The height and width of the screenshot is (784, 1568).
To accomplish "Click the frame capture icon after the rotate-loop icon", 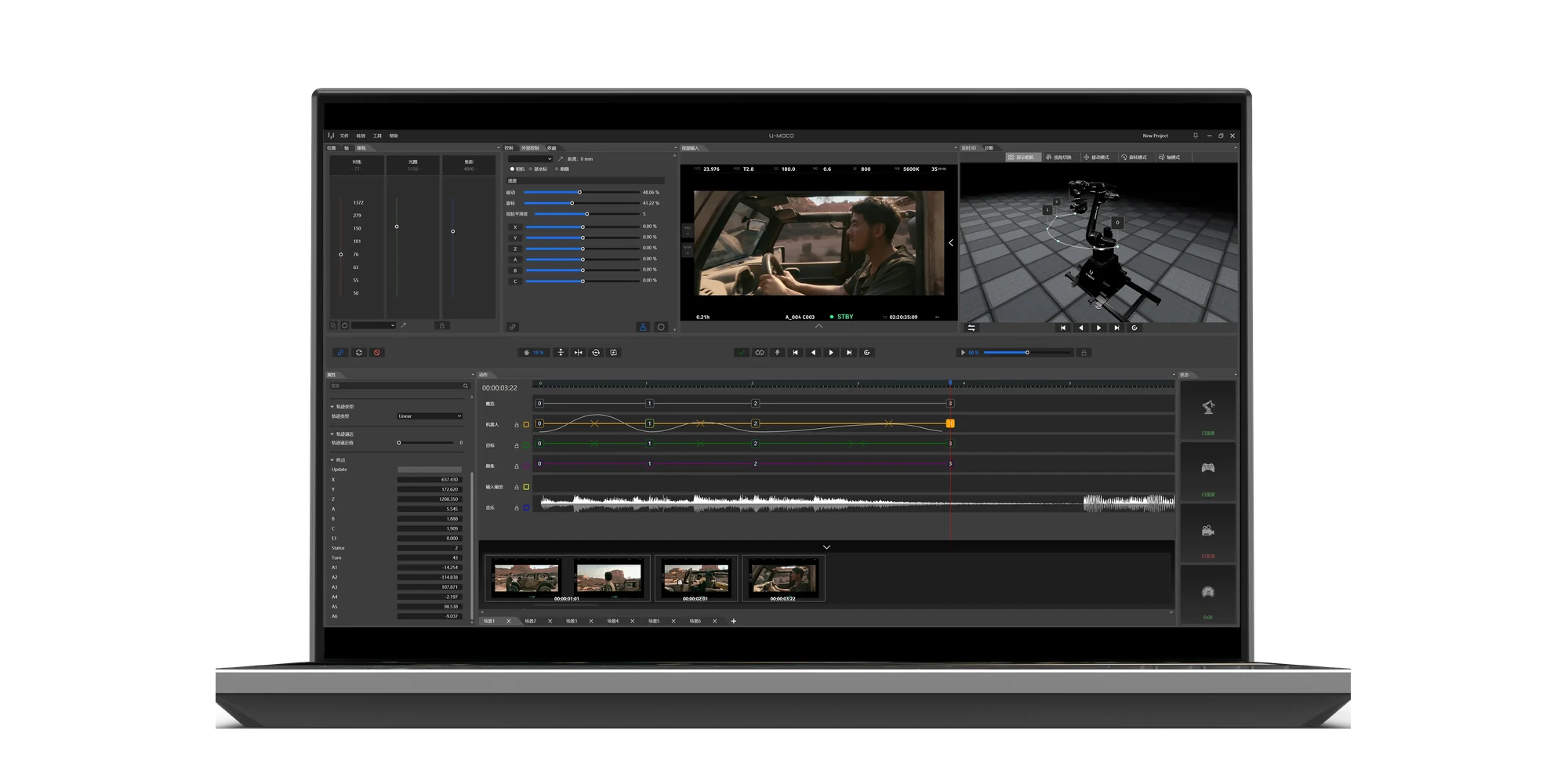I will 614,353.
